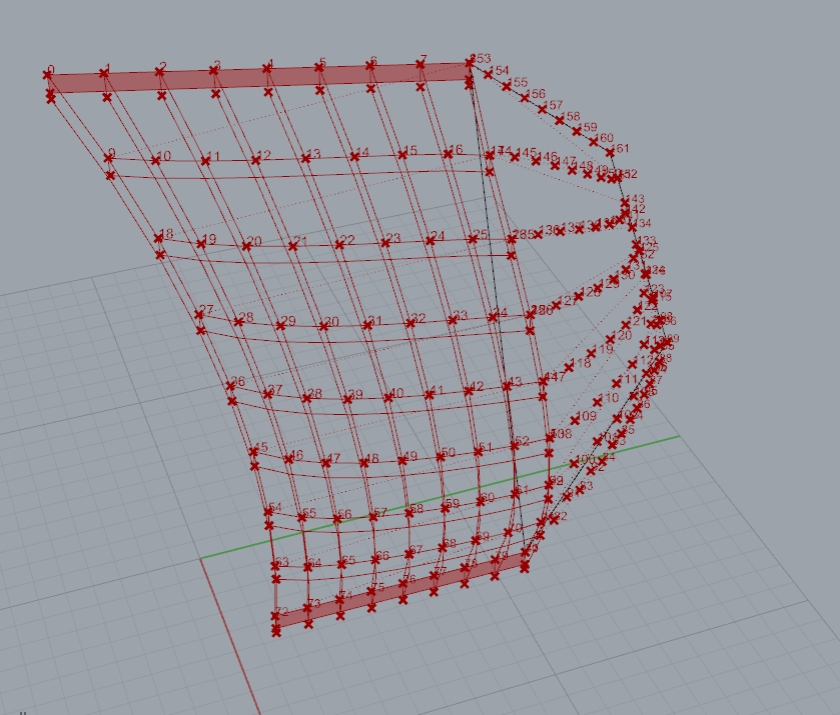Viewport: 840px width, 715px height.
Task: Select point 161 on the curved edge
Action: pos(610,152)
